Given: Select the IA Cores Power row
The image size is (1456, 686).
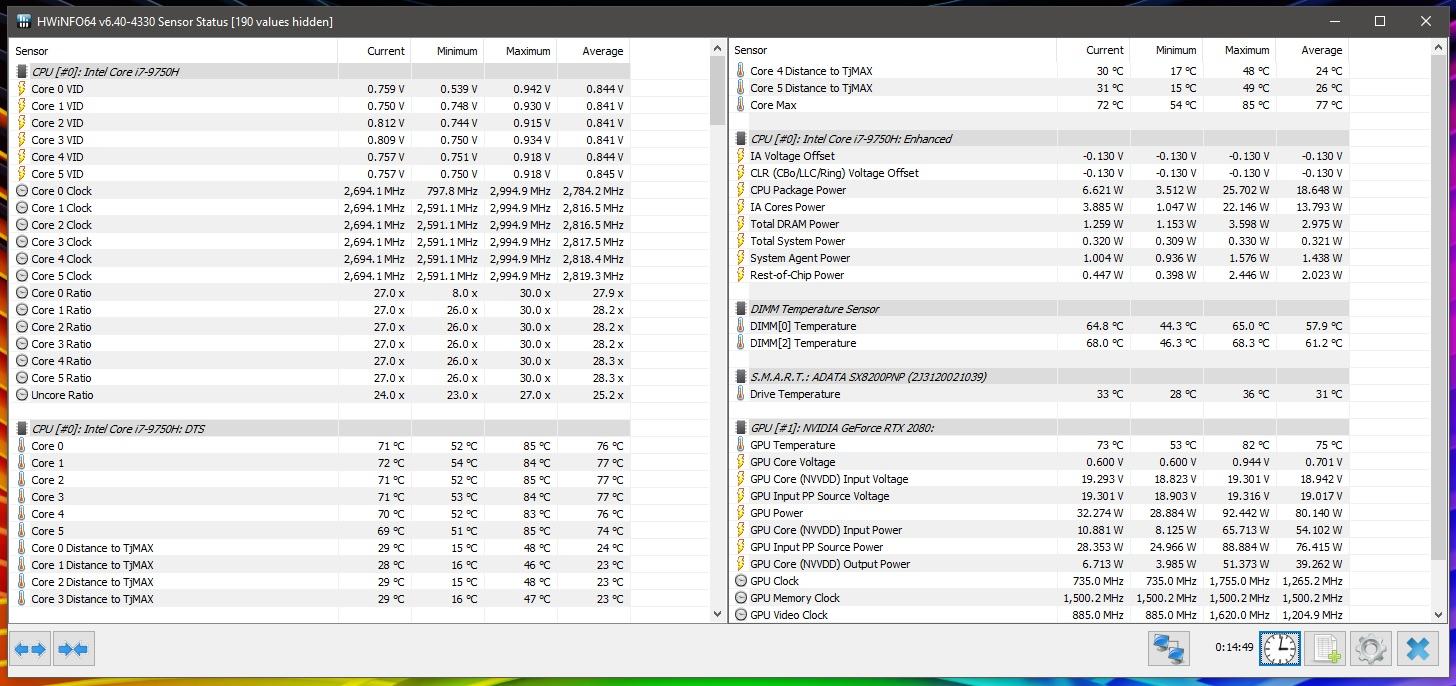Looking at the screenshot, I should click(x=1039, y=207).
